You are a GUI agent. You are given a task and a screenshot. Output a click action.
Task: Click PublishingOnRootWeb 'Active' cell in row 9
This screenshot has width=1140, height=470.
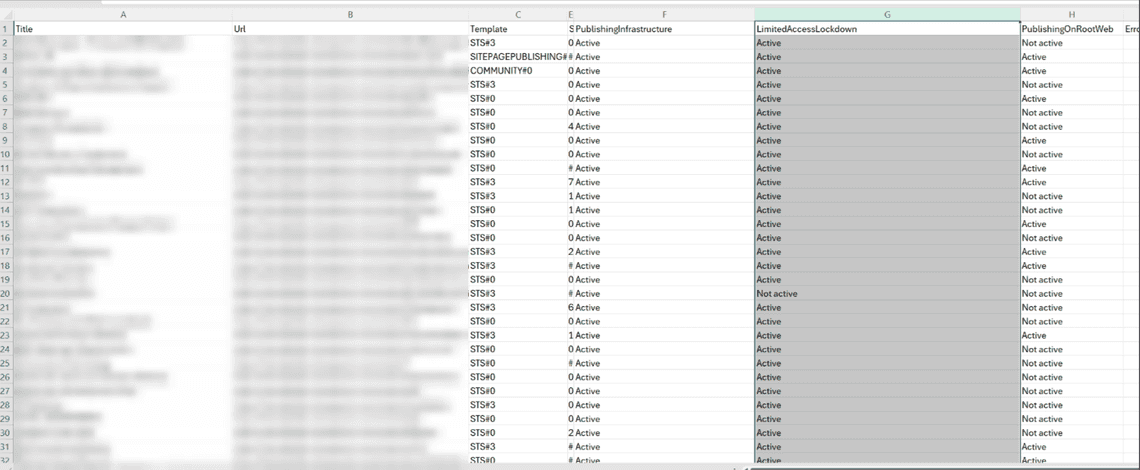click(x=1072, y=140)
